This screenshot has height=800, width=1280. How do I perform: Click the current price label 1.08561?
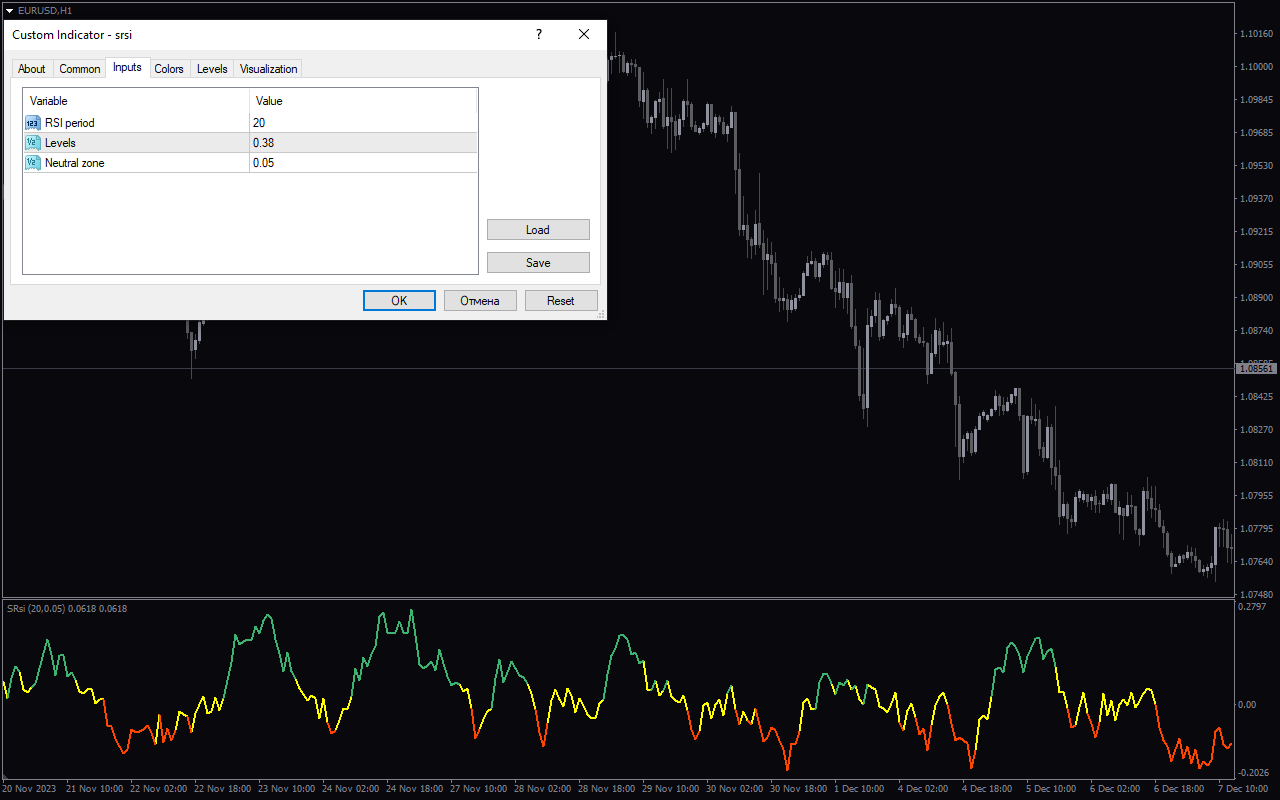click(1256, 369)
